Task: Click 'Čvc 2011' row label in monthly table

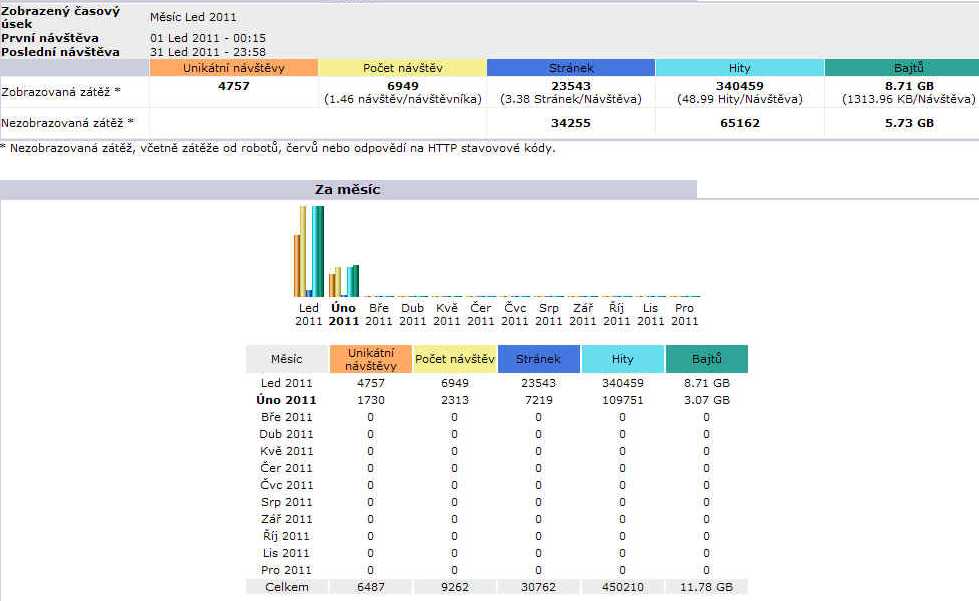Action: point(286,485)
